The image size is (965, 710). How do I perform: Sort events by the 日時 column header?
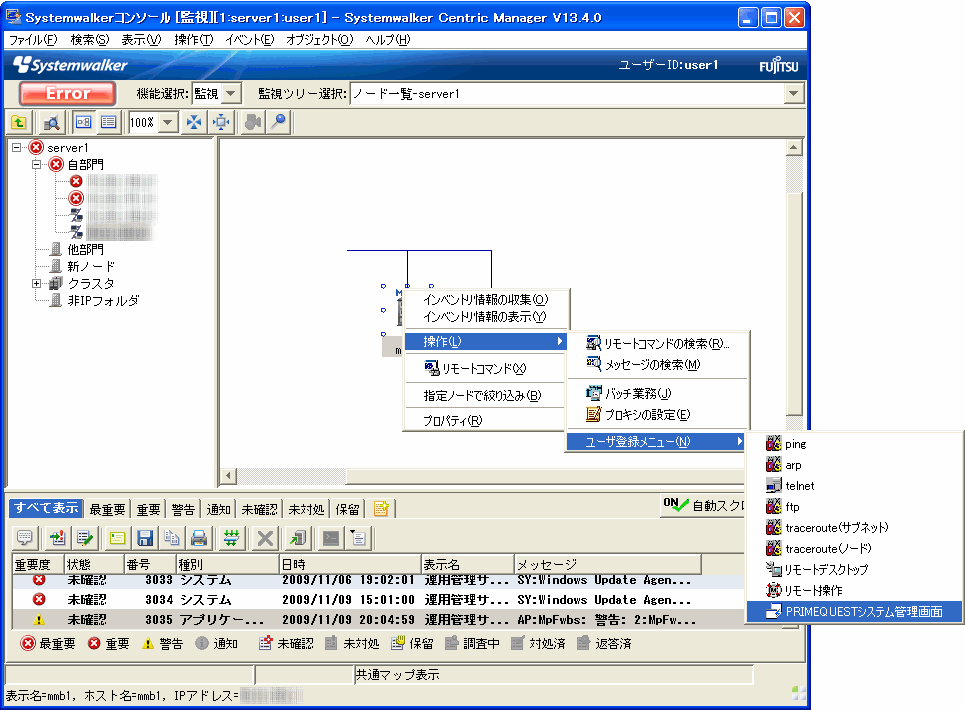[350, 564]
